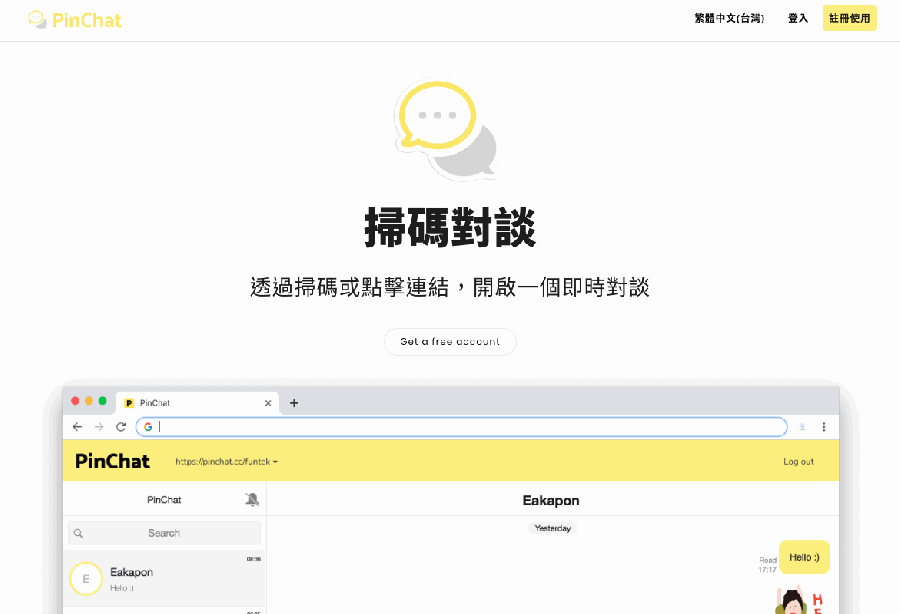Click the green window dot in the mock browser
The width and height of the screenshot is (900, 614).
[x=103, y=401]
